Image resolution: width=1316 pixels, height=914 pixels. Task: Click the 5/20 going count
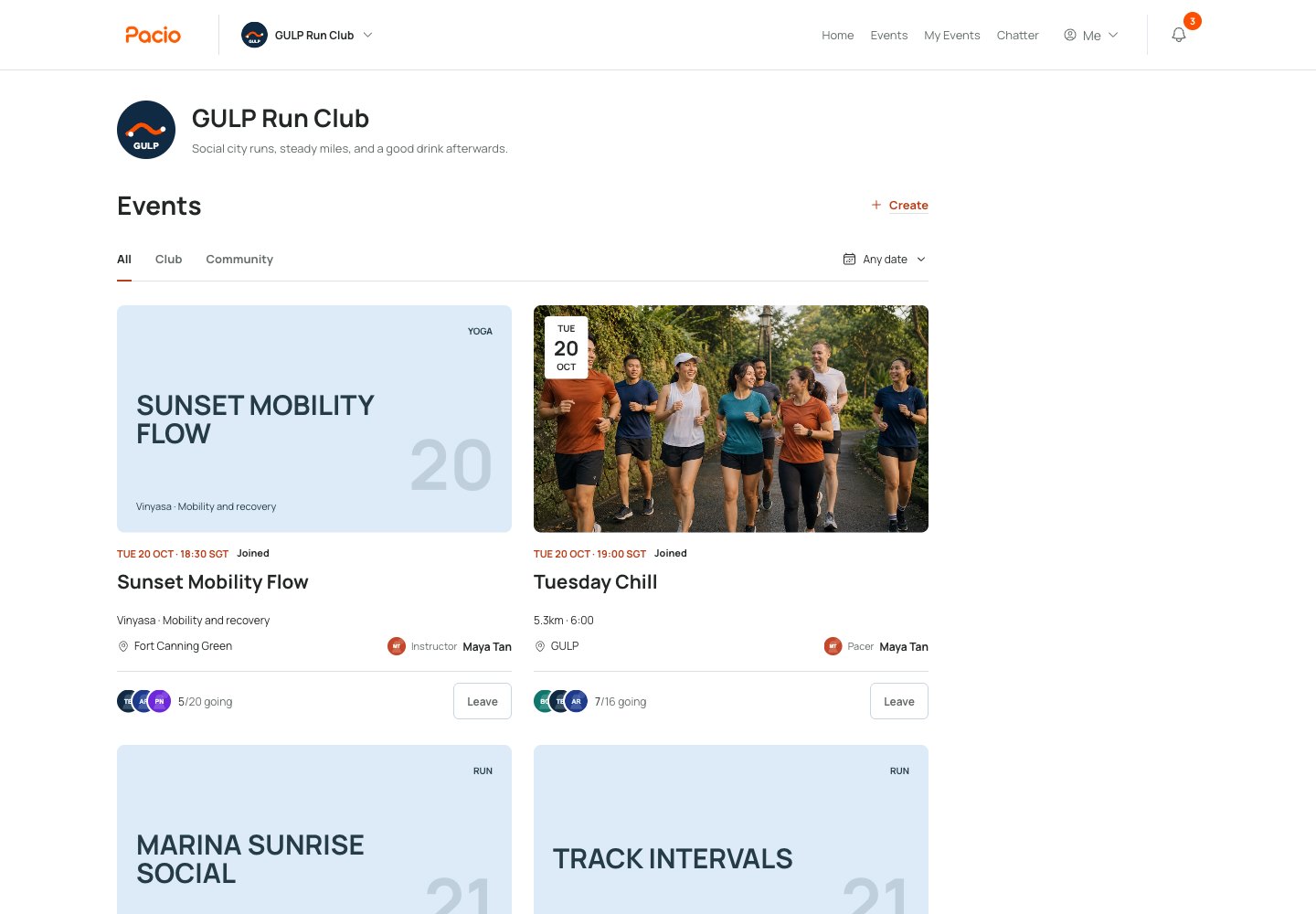point(205,702)
